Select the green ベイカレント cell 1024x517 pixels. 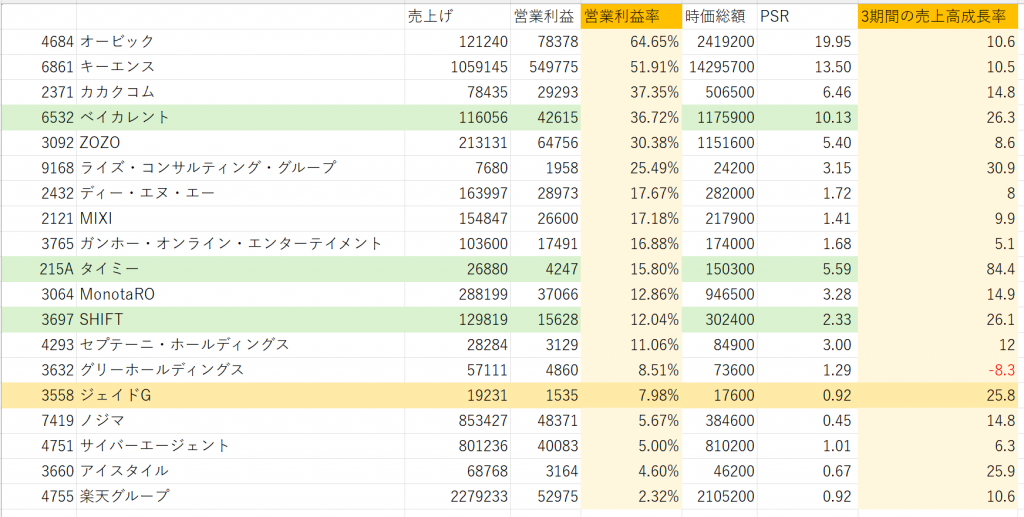[x=126, y=117]
